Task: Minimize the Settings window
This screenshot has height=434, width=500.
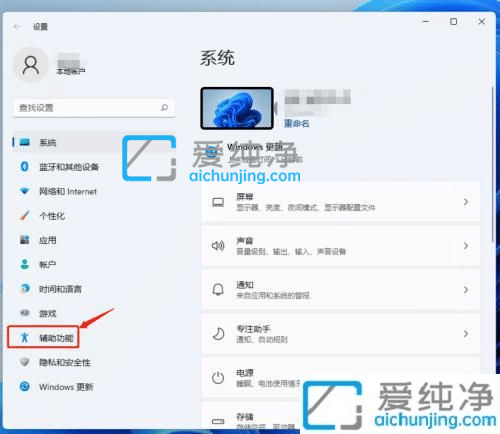Action: click(426, 22)
